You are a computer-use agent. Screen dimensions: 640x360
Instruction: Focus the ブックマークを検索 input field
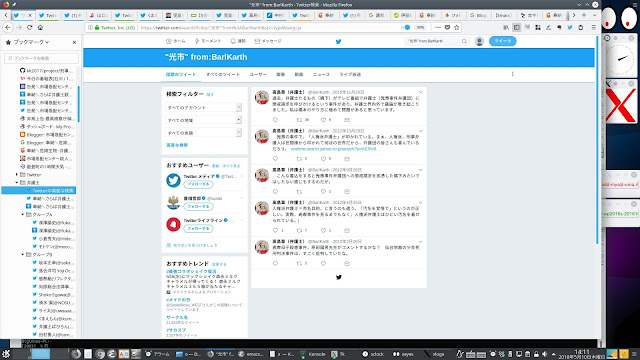click(x=41, y=58)
